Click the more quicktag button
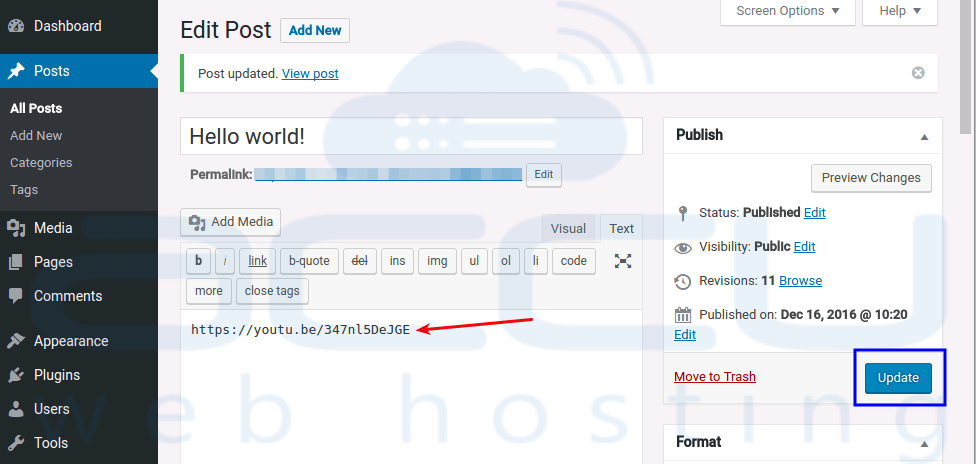Viewport: 976px width, 464px height. tap(209, 291)
